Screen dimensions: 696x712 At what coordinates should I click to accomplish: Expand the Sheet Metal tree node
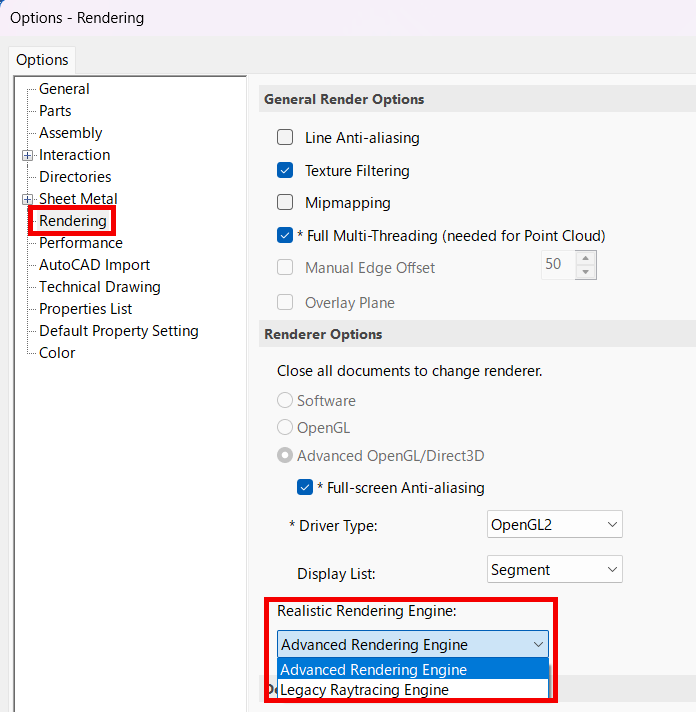[27, 199]
